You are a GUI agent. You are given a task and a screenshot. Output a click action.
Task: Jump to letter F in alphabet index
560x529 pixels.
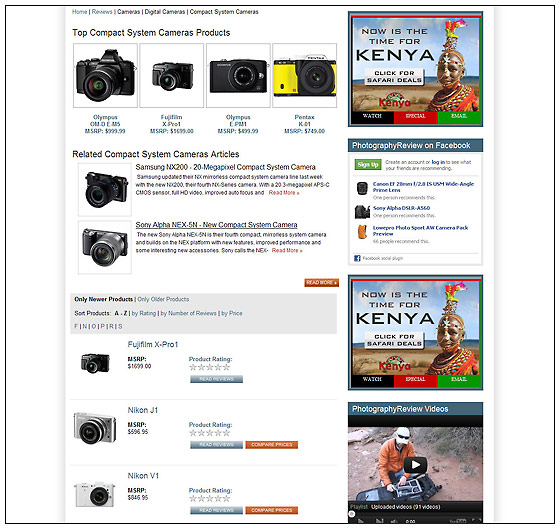point(76,326)
